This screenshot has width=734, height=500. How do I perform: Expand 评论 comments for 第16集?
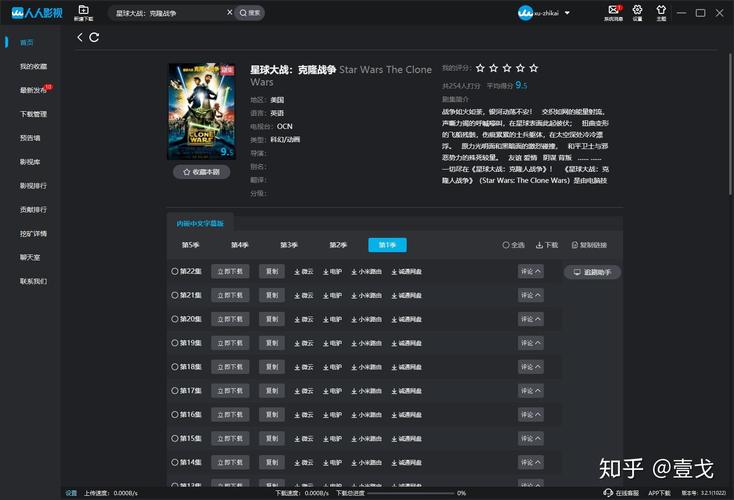[530, 415]
